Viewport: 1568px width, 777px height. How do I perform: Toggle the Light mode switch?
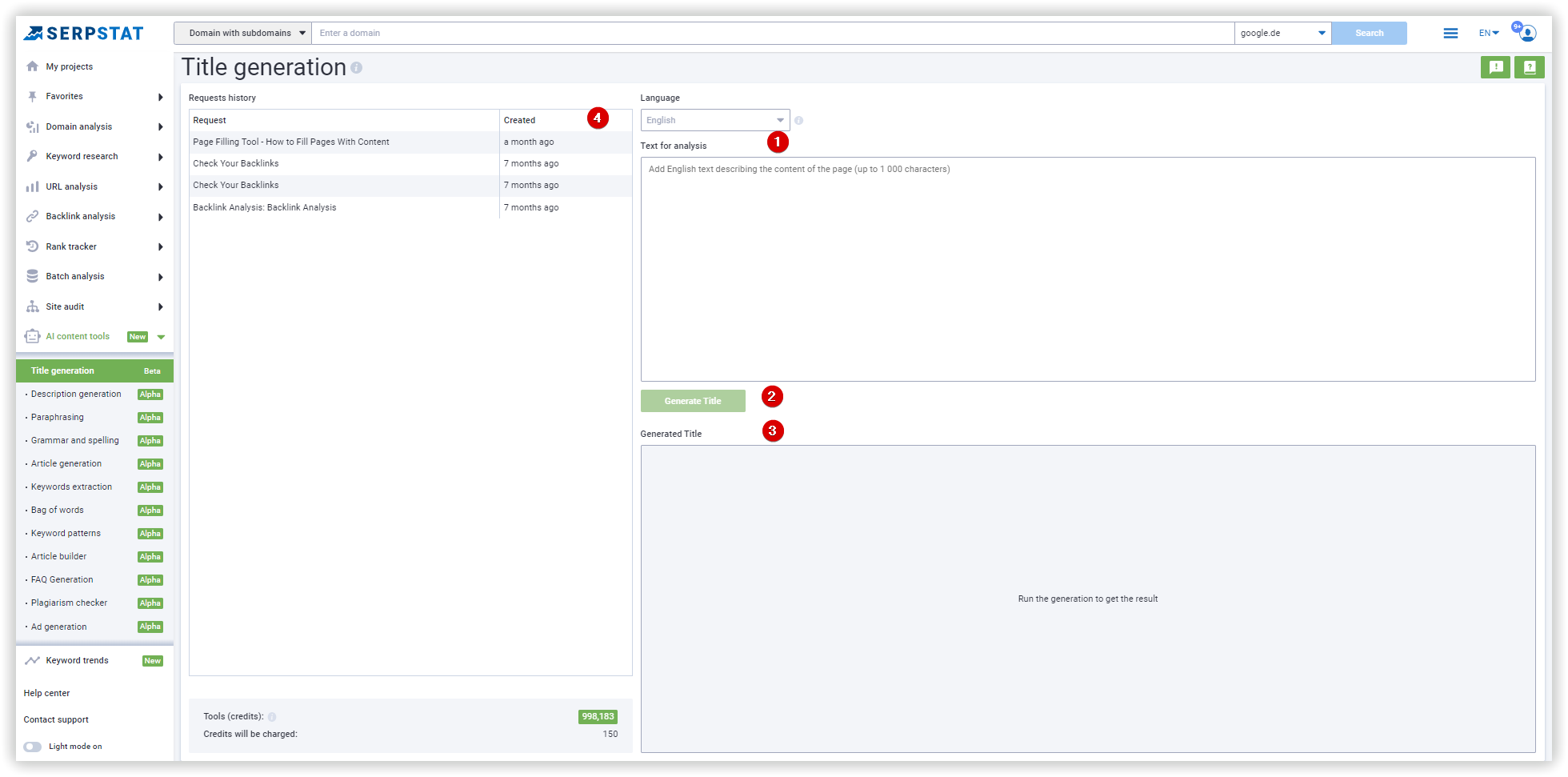pos(33,747)
